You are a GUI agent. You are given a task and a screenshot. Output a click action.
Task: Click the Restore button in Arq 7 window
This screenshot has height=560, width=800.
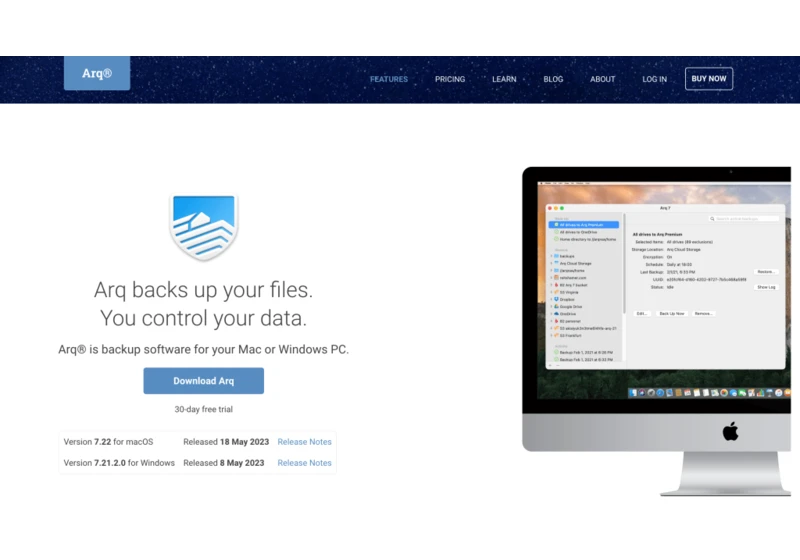(765, 272)
